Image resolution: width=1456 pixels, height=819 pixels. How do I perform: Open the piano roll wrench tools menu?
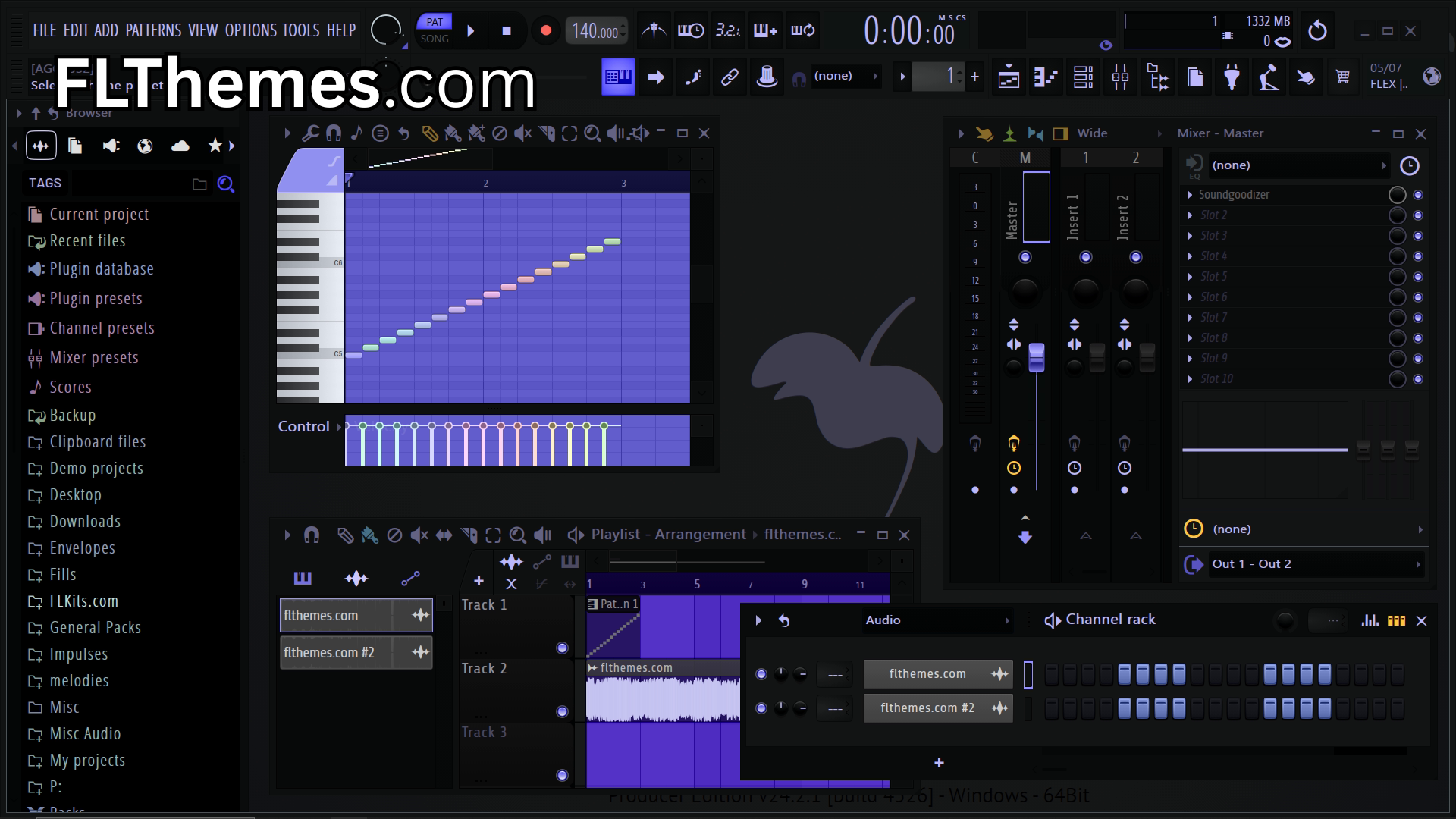pos(309,133)
